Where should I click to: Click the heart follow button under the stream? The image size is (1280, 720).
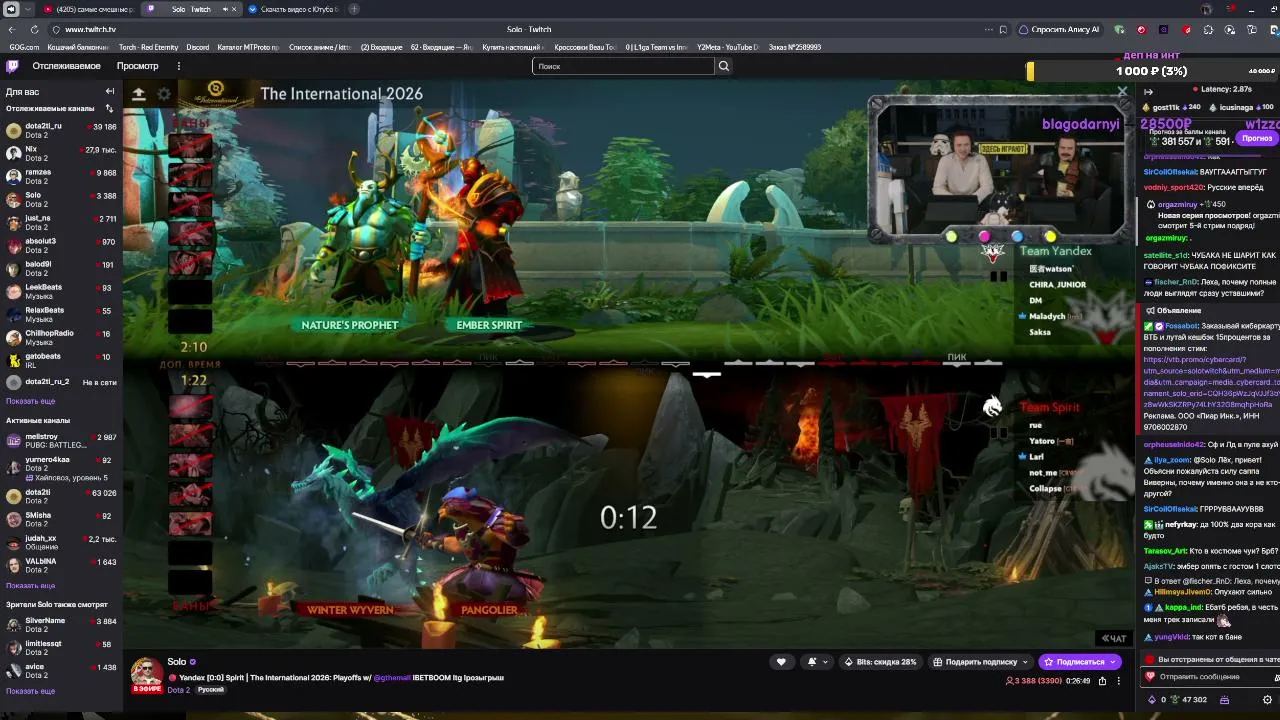click(x=781, y=662)
